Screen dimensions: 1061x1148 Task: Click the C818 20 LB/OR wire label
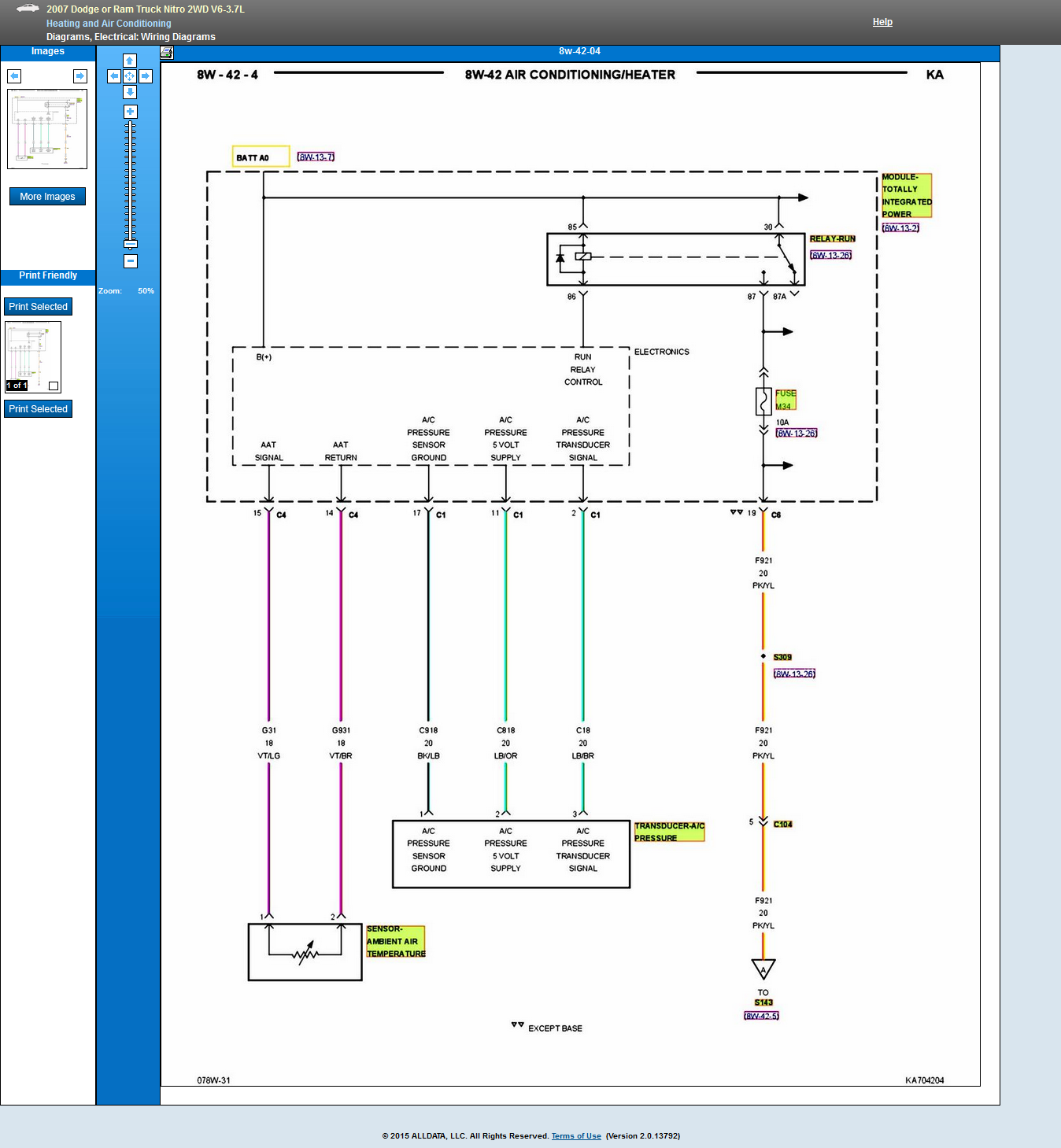click(505, 743)
